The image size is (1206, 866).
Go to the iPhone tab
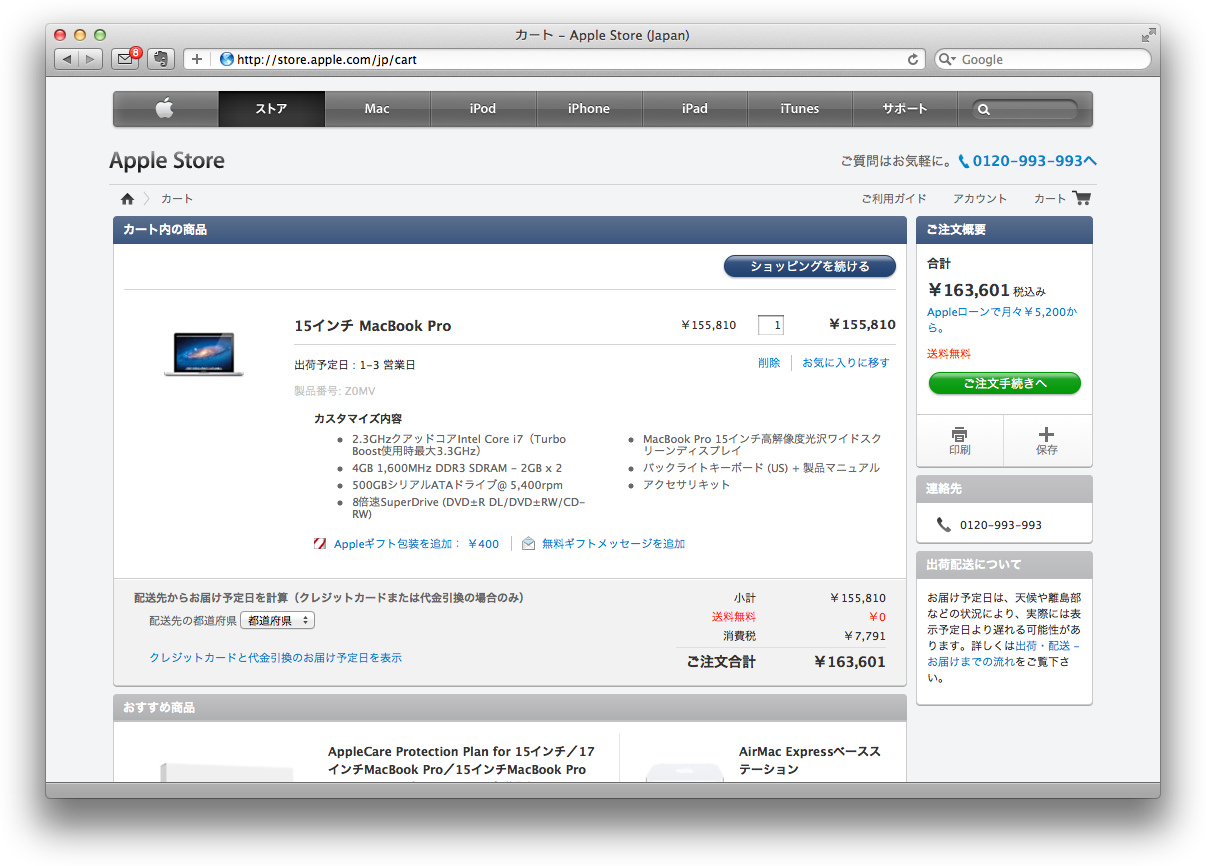tap(589, 109)
